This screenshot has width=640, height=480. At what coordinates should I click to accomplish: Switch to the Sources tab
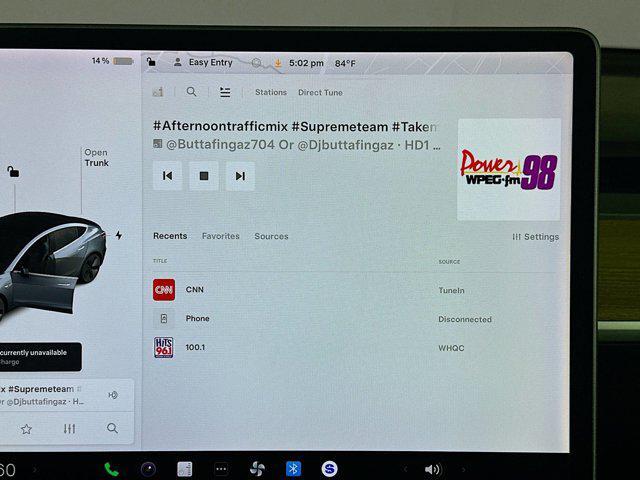pos(271,237)
